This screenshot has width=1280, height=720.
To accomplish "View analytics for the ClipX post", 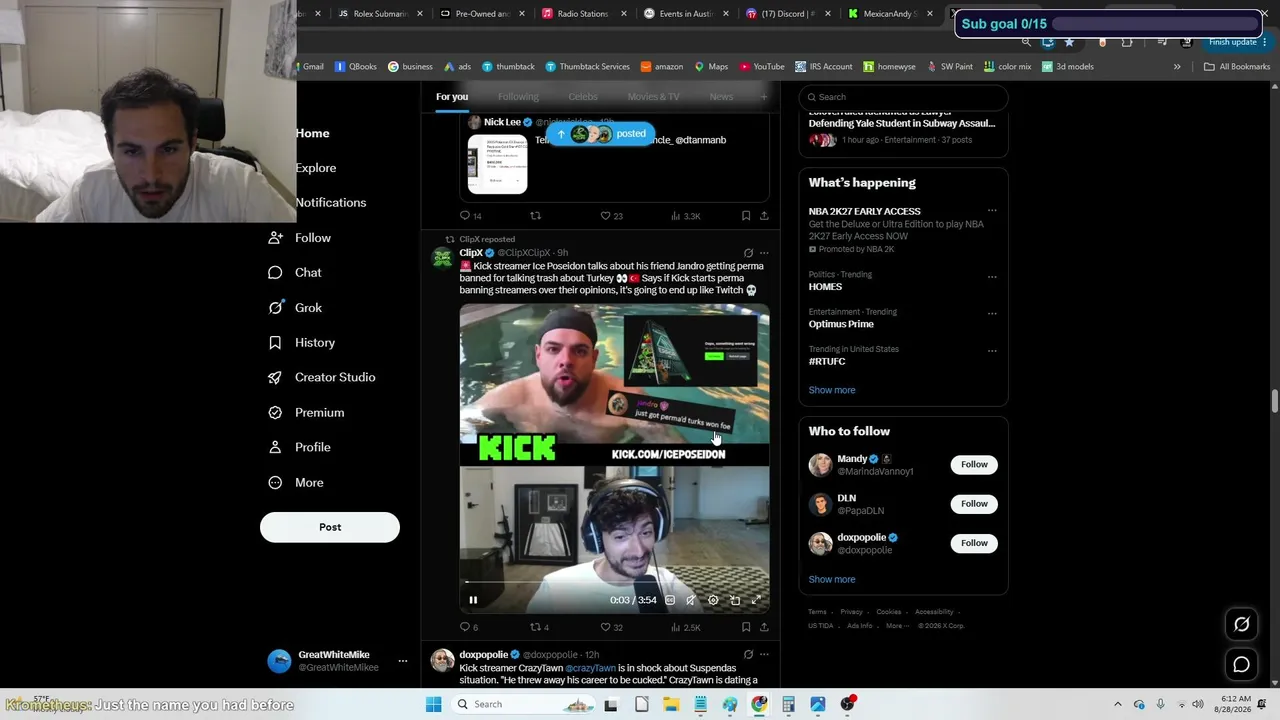I will tap(685, 628).
